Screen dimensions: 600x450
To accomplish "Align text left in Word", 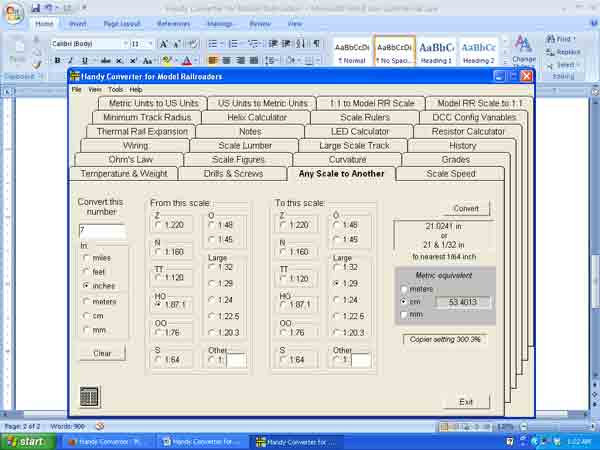I will pyautogui.click(x=213, y=60).
